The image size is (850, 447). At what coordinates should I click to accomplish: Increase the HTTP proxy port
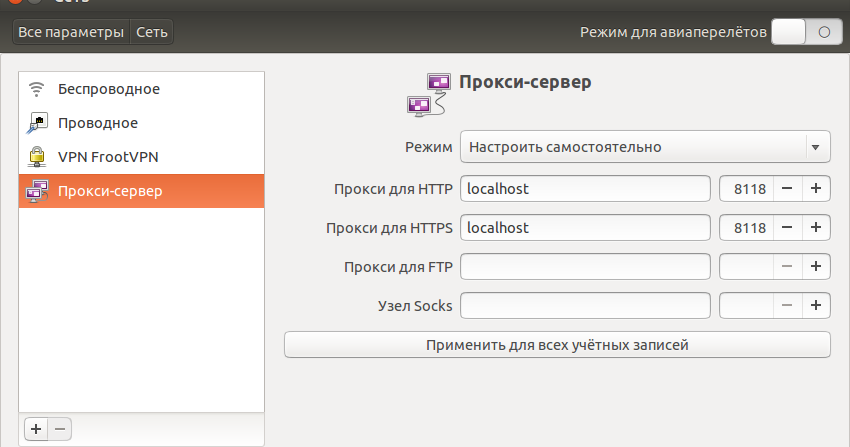[816, 189]
